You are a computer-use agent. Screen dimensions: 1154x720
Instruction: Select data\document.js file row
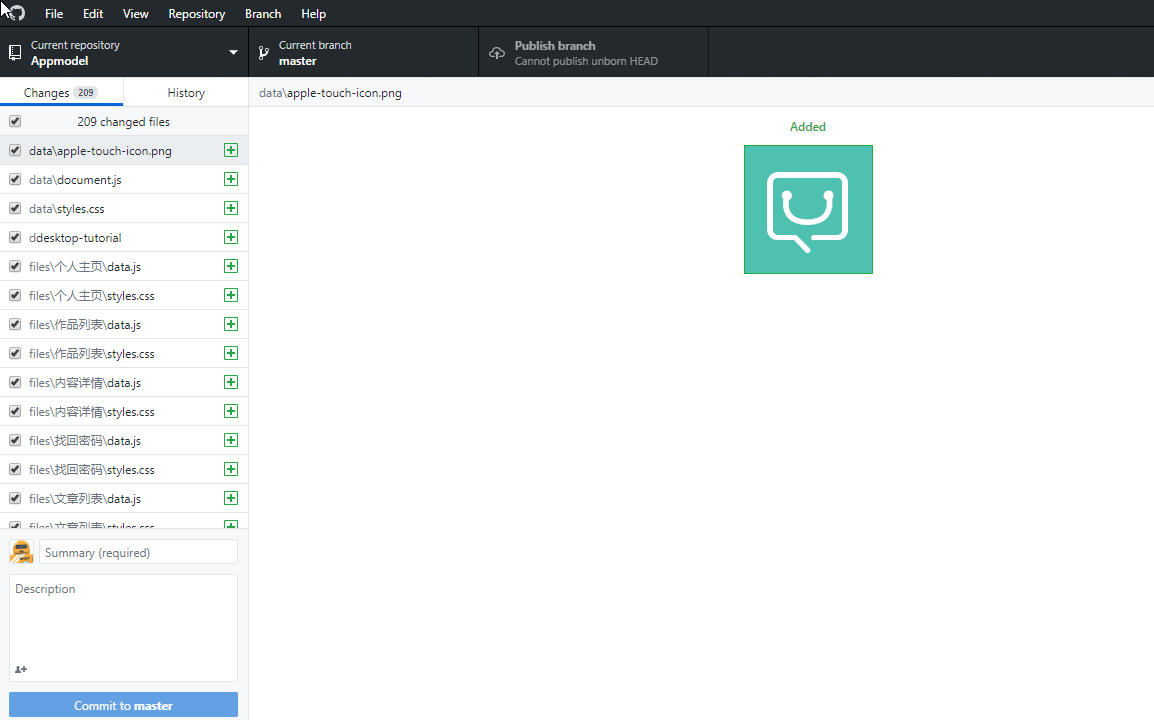click(x=124, y=179)
